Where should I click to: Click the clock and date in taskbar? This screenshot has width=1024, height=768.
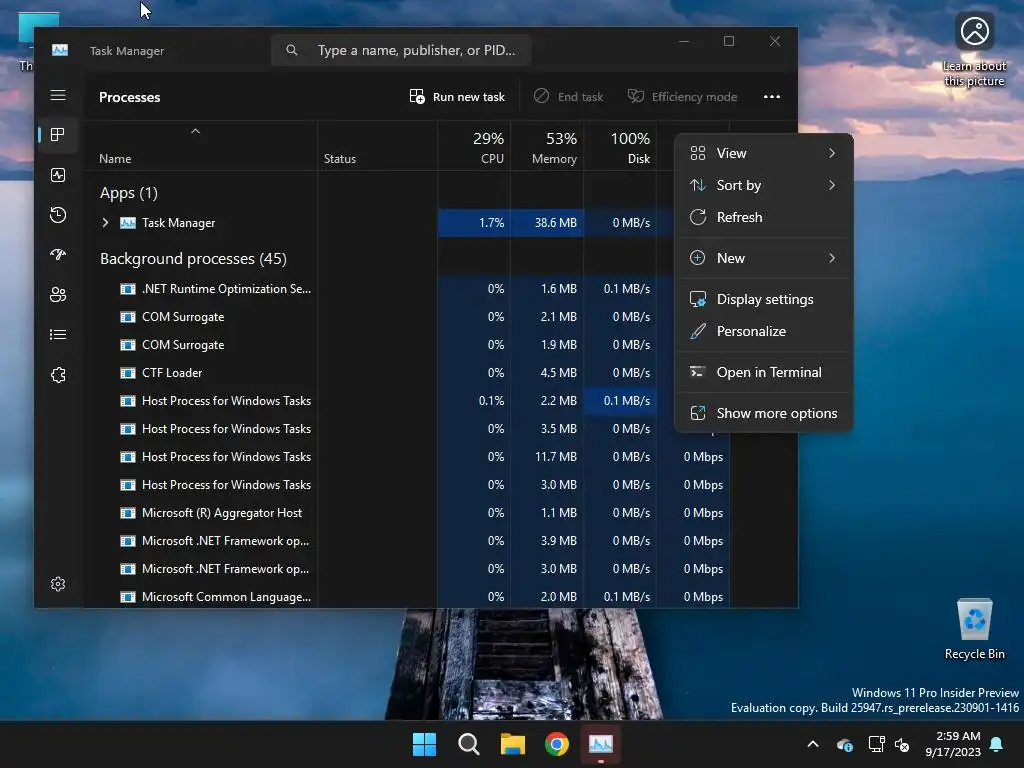(952, 744)
